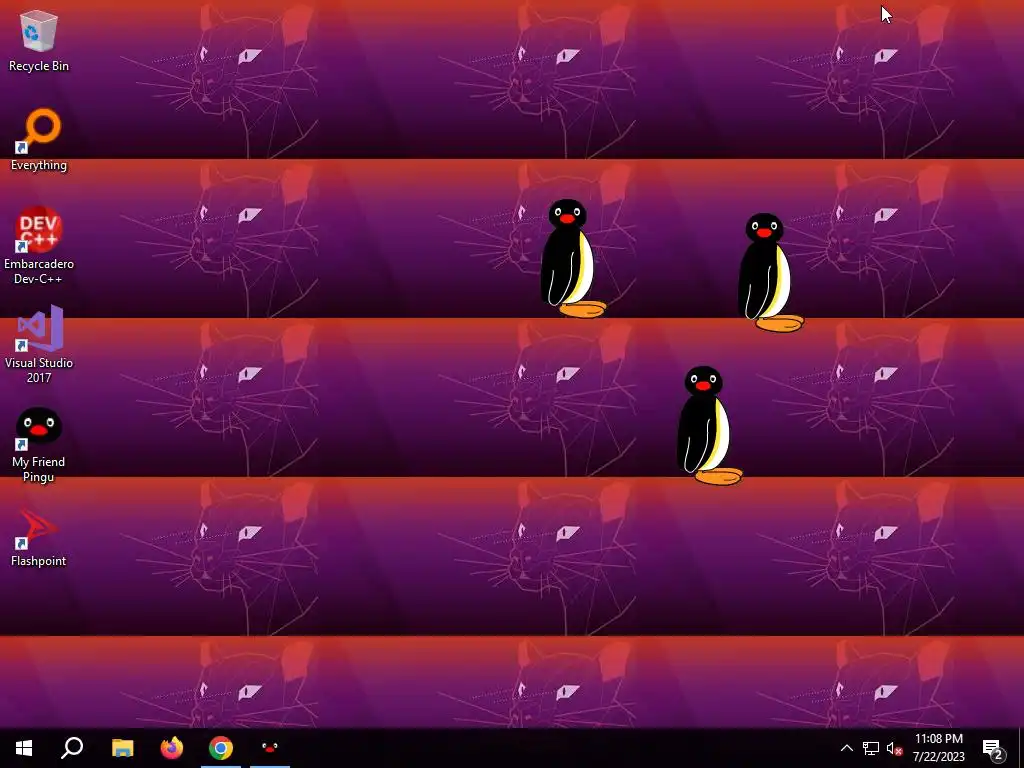Select the Recycle Bin desktop icon
The width and height of the screenshot is (1024, 768).
pos(39,42)
